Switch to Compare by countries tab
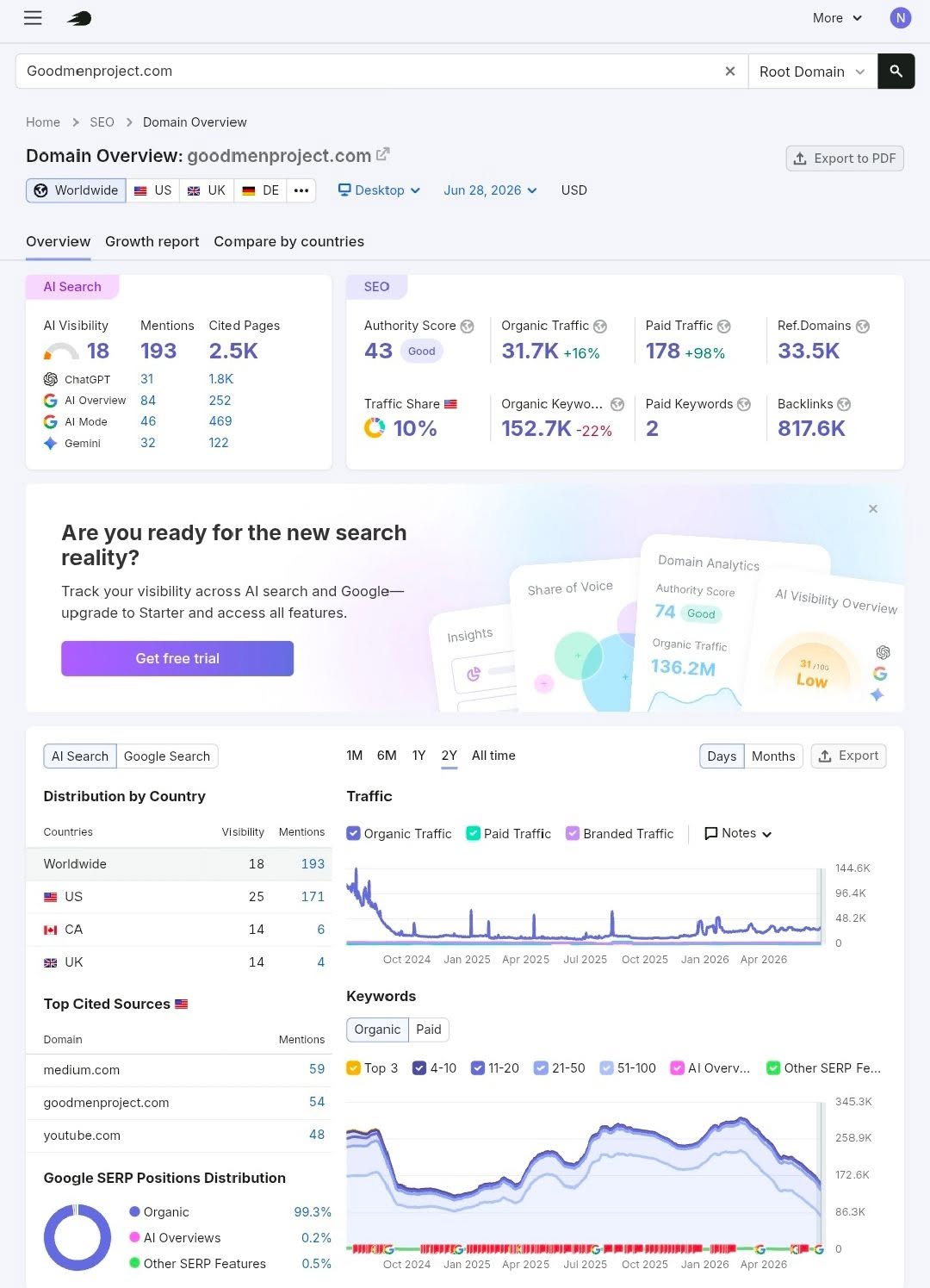 point(289,242)
